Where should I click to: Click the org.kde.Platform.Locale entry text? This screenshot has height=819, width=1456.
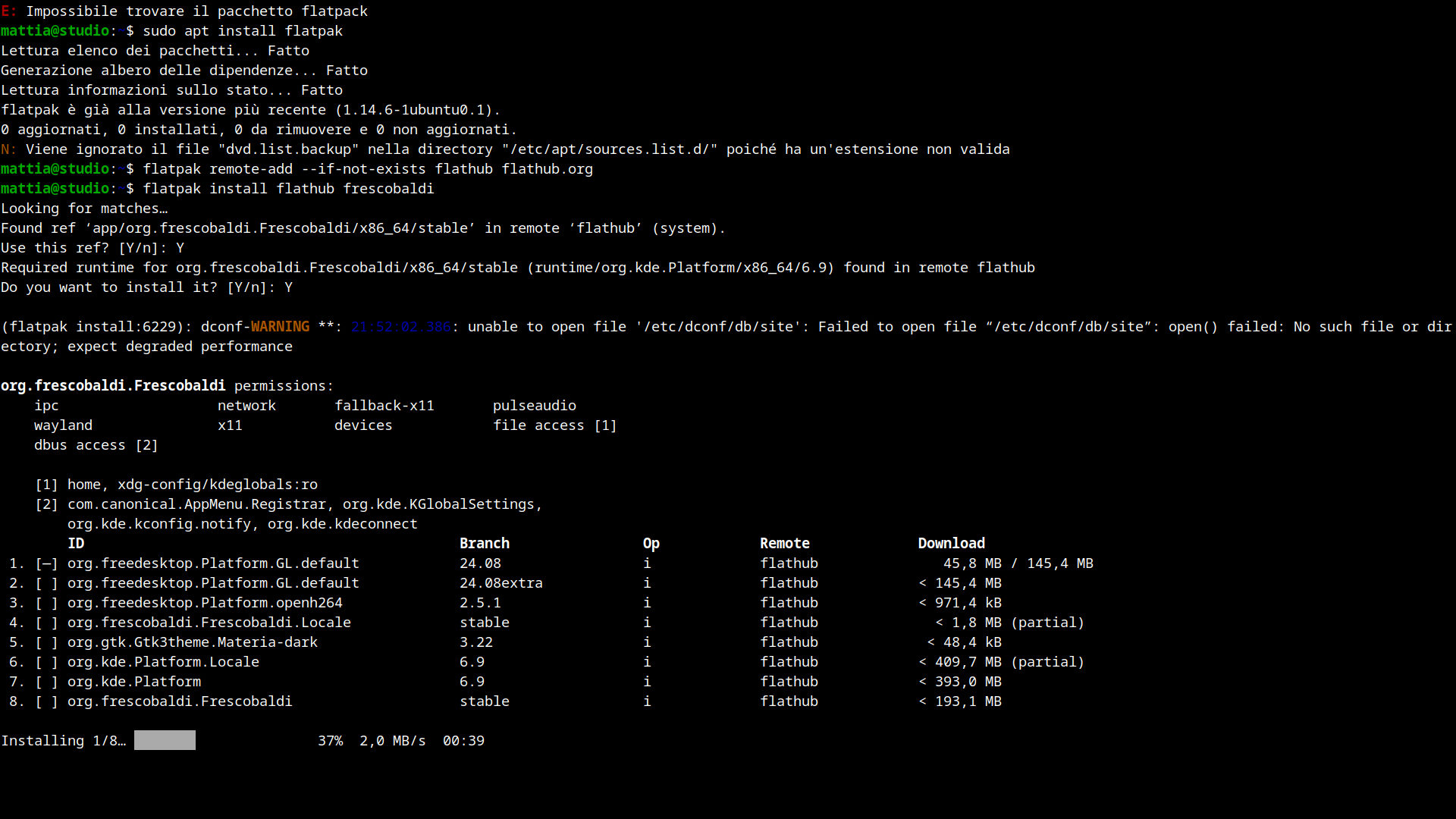point(163,662)
